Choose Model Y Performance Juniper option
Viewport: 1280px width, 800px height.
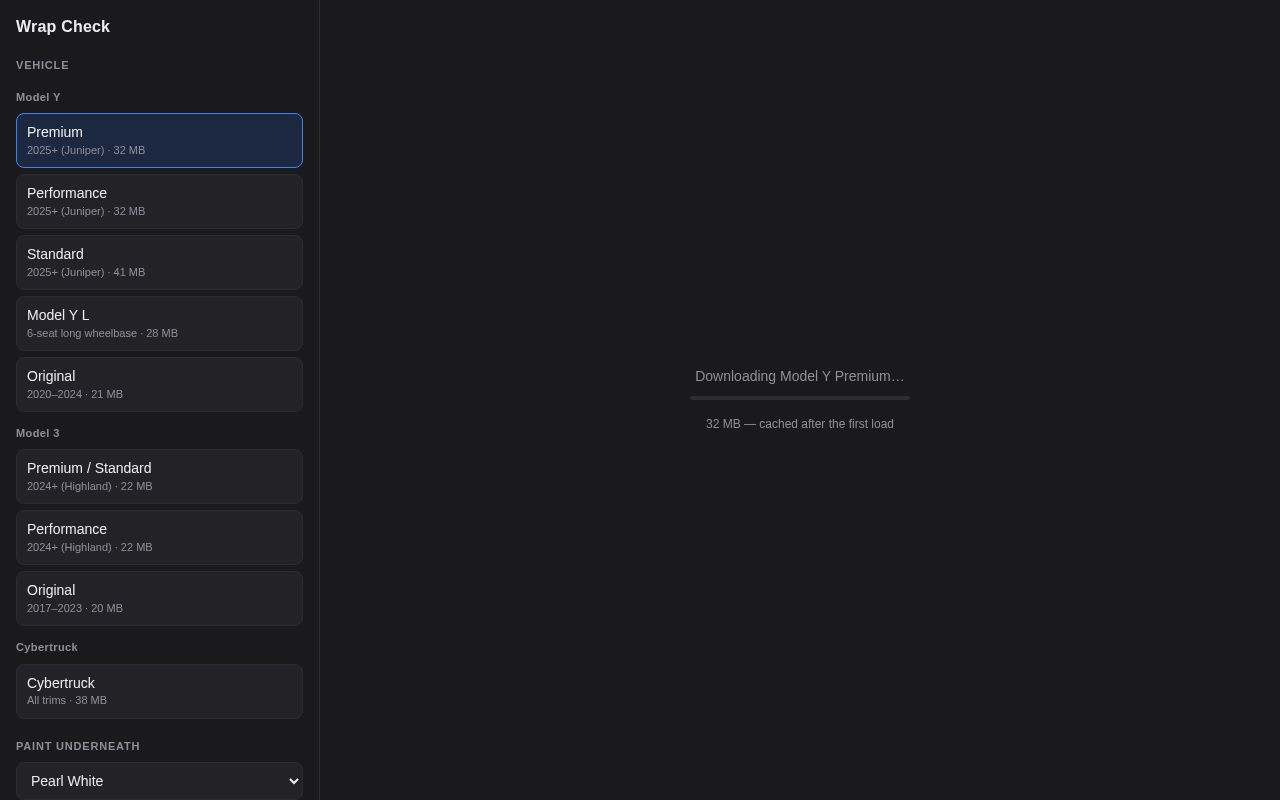pos(159,201)
